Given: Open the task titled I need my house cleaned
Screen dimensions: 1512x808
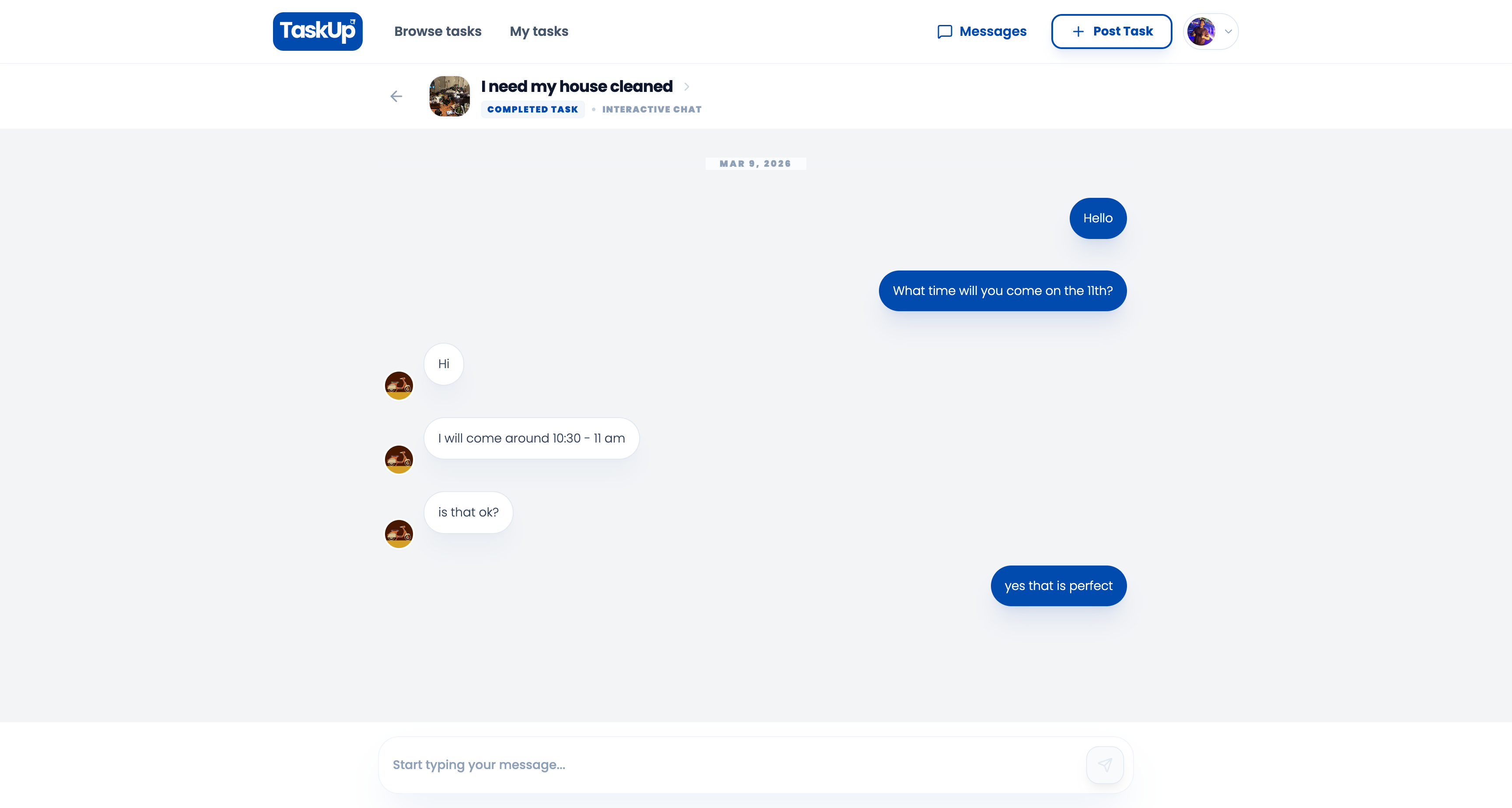Looking at the screenshot, I should (x=576, y=86).
